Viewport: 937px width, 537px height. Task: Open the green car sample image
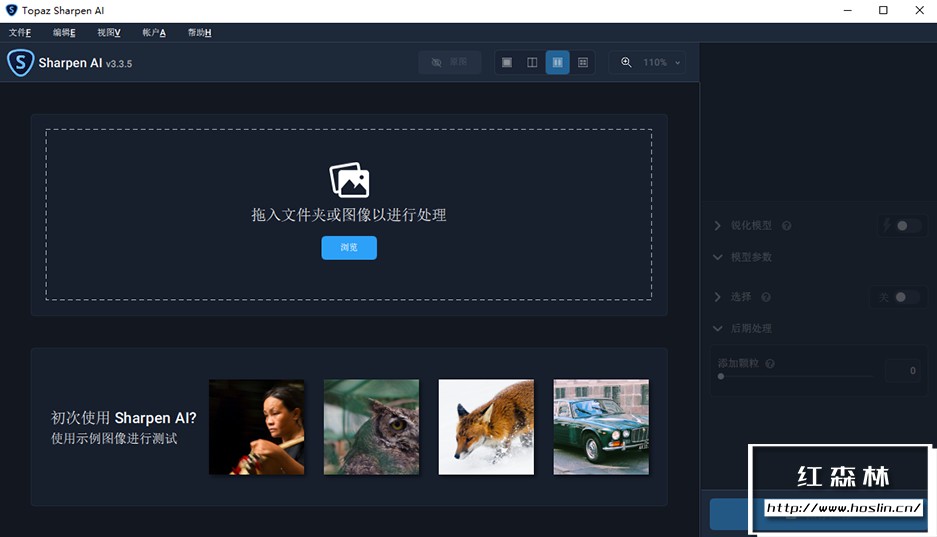(x=601, y=427)
